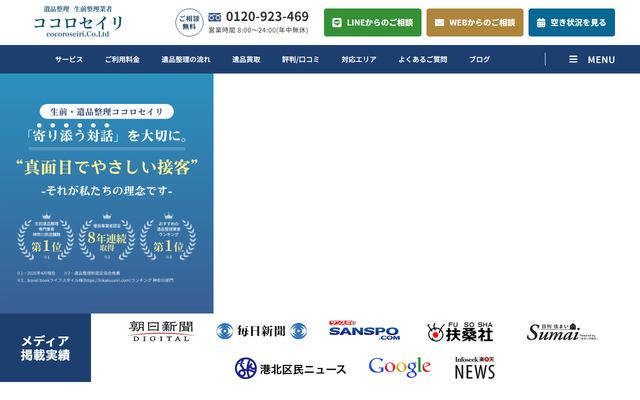Screen dimensions: 640x400
Task: Click the SANSPO.COM logo
Action: [364, 330]
